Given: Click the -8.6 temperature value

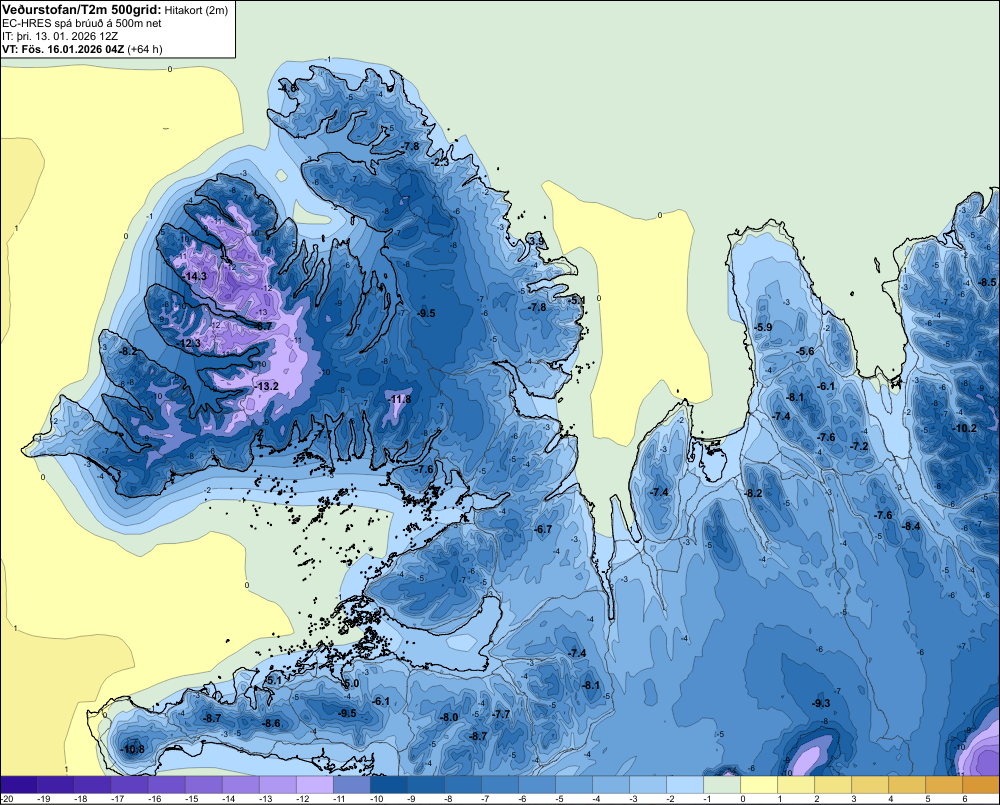Looking at the screenshot, I should tap(272, 723).
